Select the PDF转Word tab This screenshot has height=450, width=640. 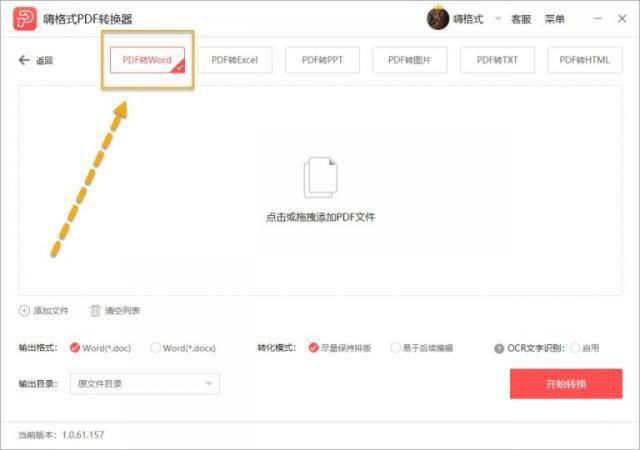click(147, 60)
